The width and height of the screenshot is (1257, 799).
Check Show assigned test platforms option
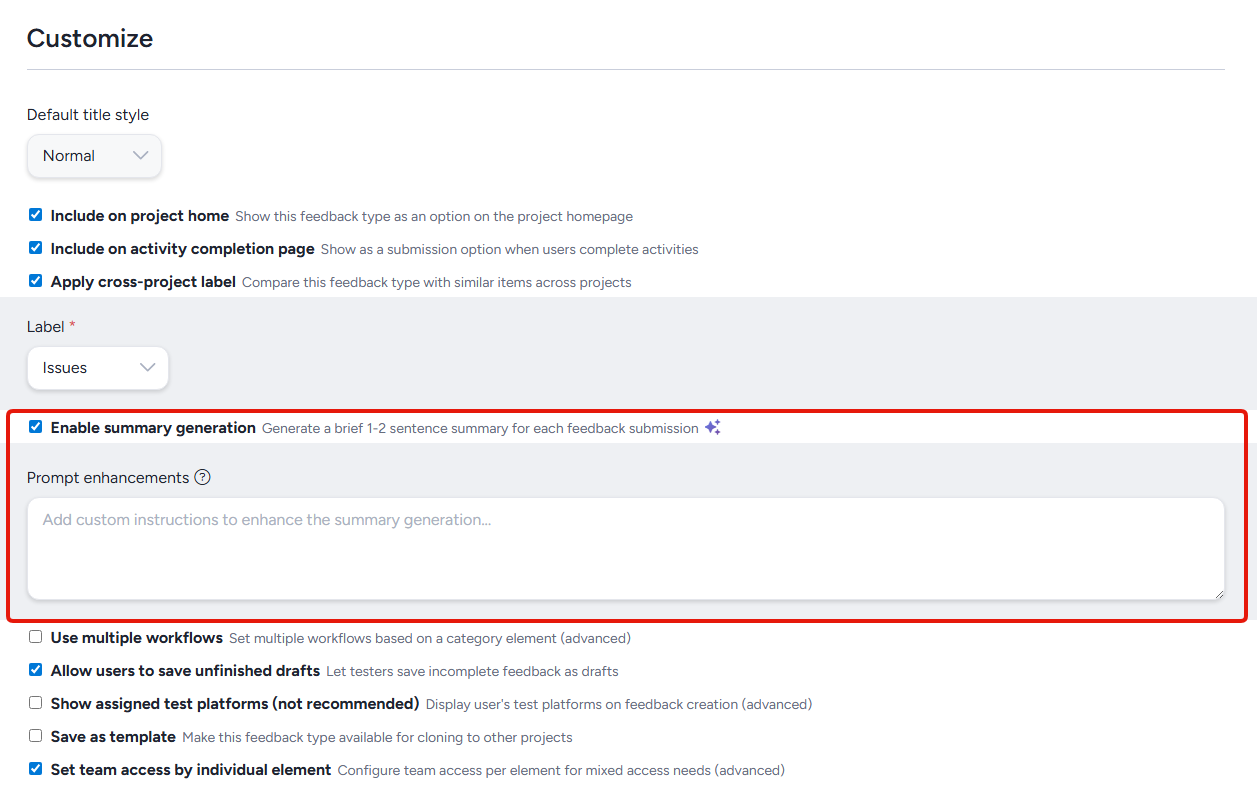click(36, 703)
